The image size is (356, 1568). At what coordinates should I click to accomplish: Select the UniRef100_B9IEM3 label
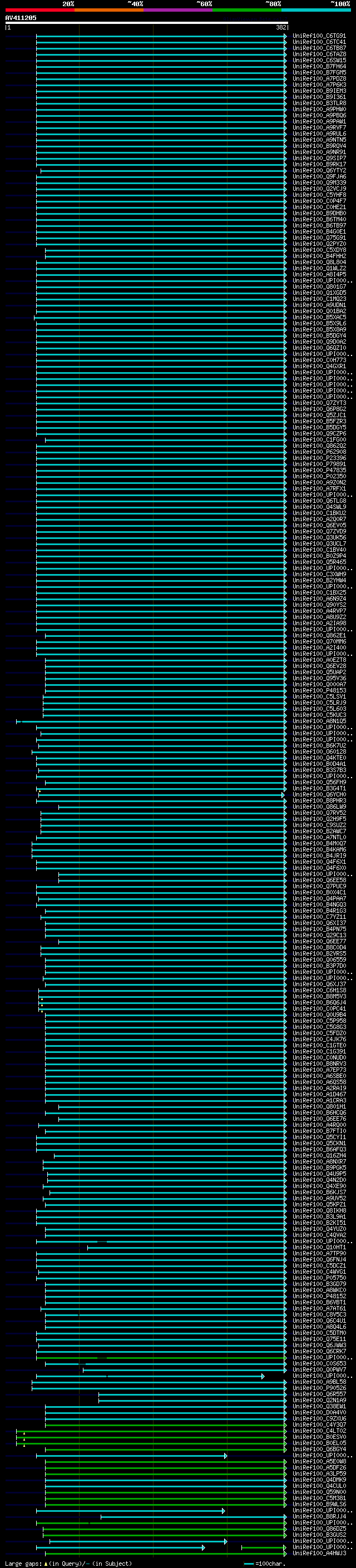click(319, 91)
